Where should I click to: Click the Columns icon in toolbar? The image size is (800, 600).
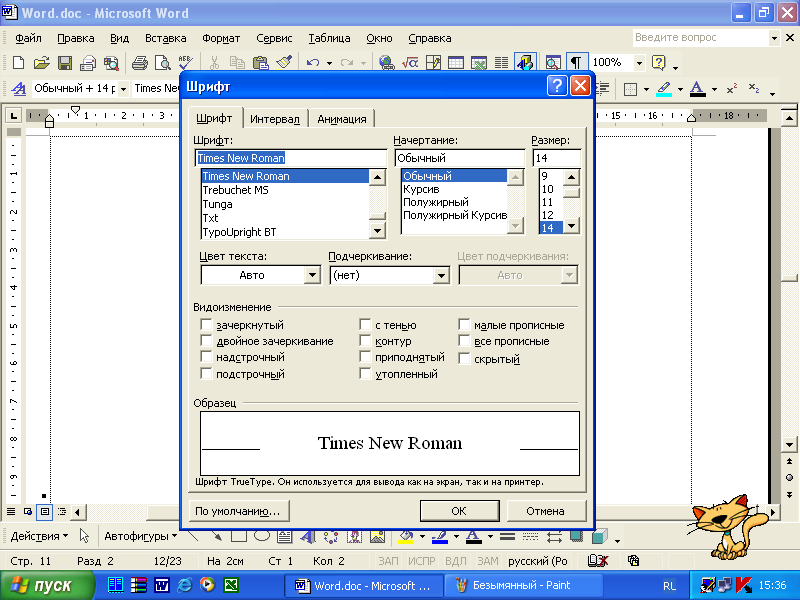click(502, 63)
